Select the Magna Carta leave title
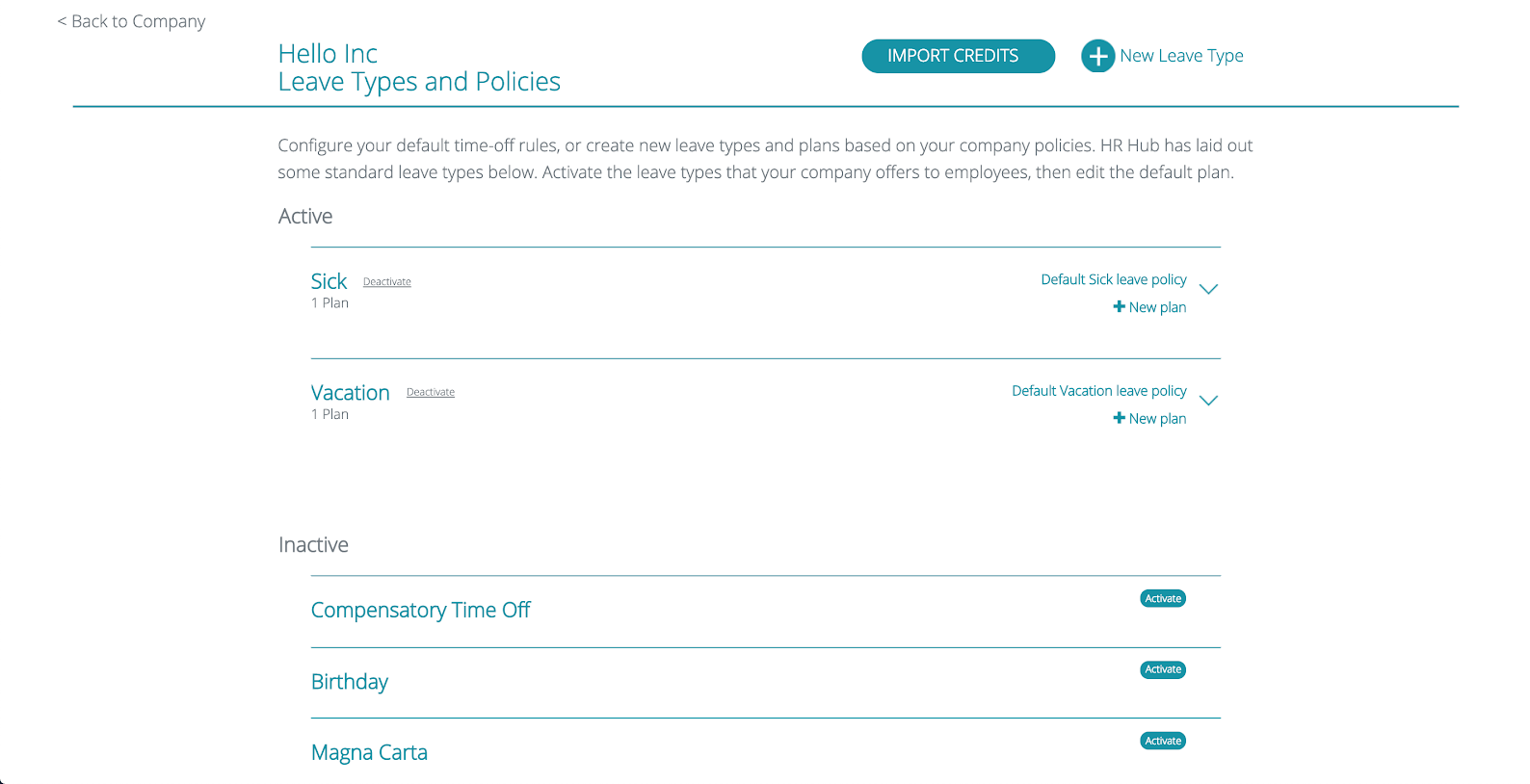The width and height of the screenshot is (1530, 784). coord(369,753)
